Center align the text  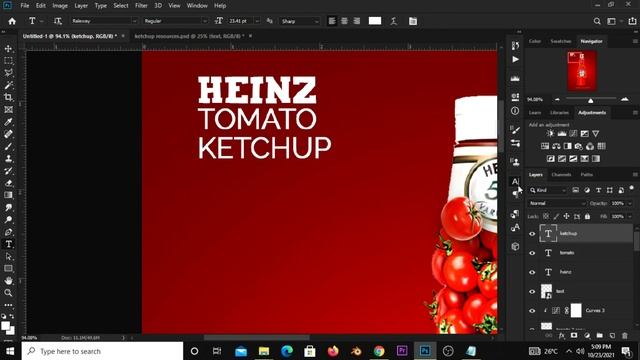pyautogui.click(x=344, y=21)
